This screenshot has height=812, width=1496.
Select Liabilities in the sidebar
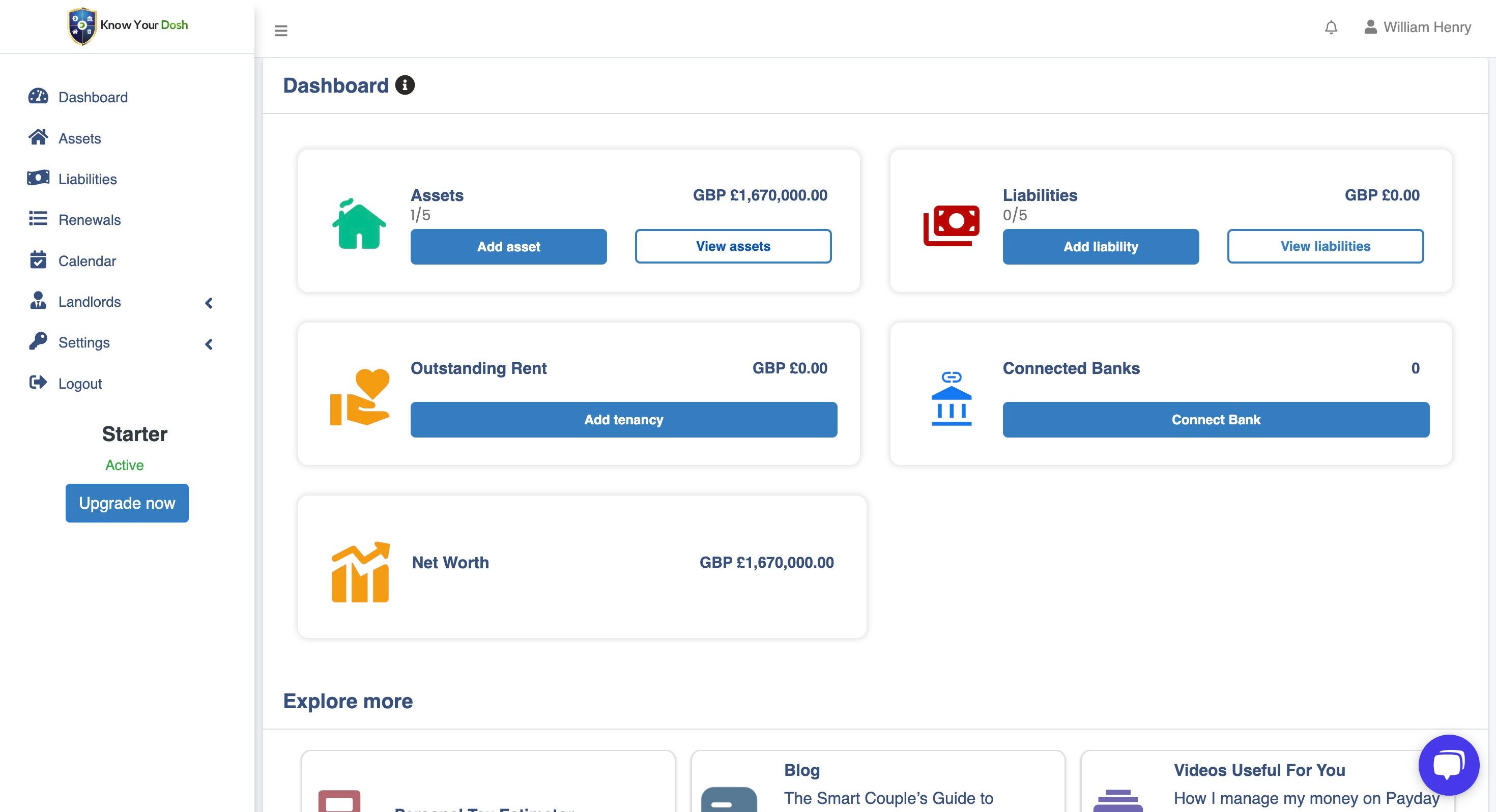tap(87, 179)
